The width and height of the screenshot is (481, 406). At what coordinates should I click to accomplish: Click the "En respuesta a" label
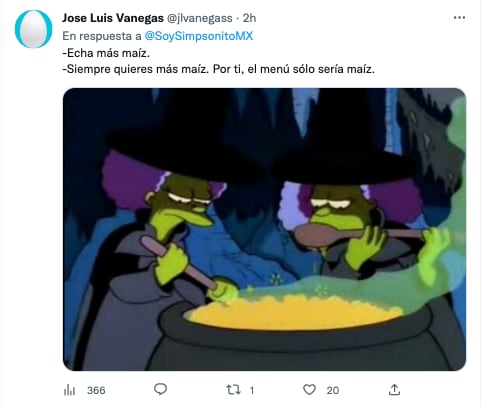click(102, 36)
